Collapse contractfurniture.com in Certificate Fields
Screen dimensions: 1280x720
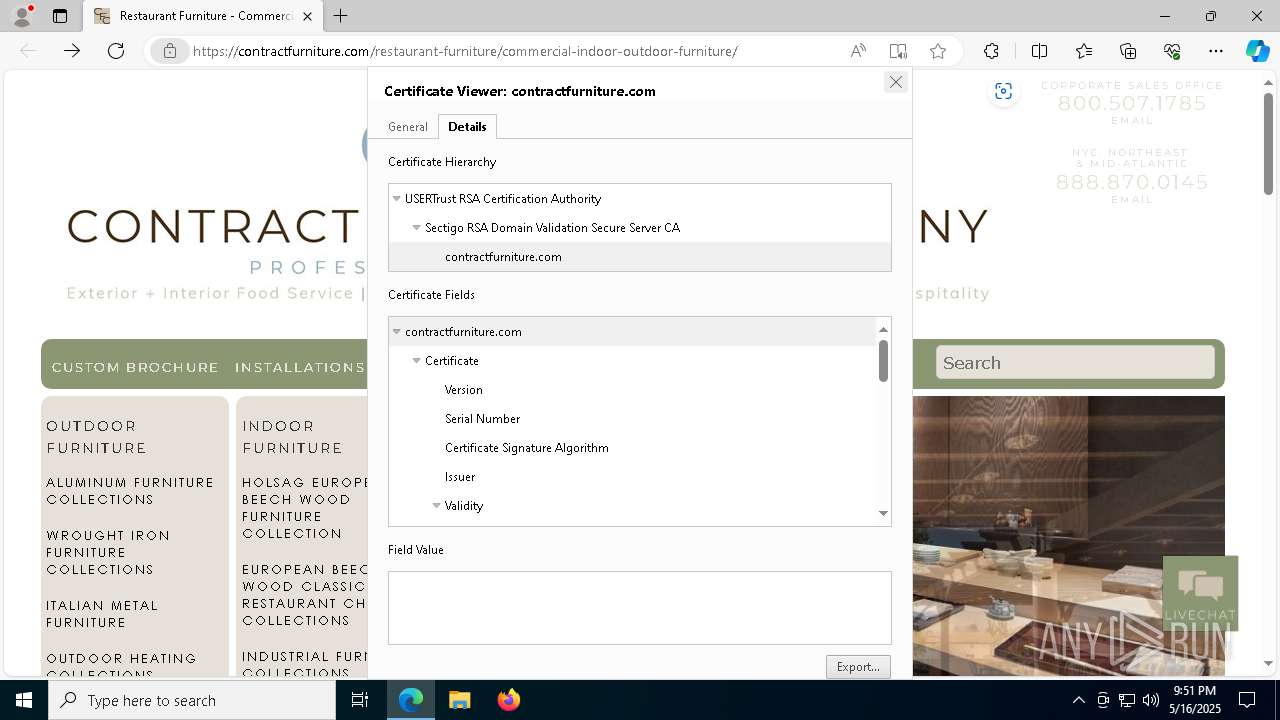pyautogui.click(x=397, y=332)
